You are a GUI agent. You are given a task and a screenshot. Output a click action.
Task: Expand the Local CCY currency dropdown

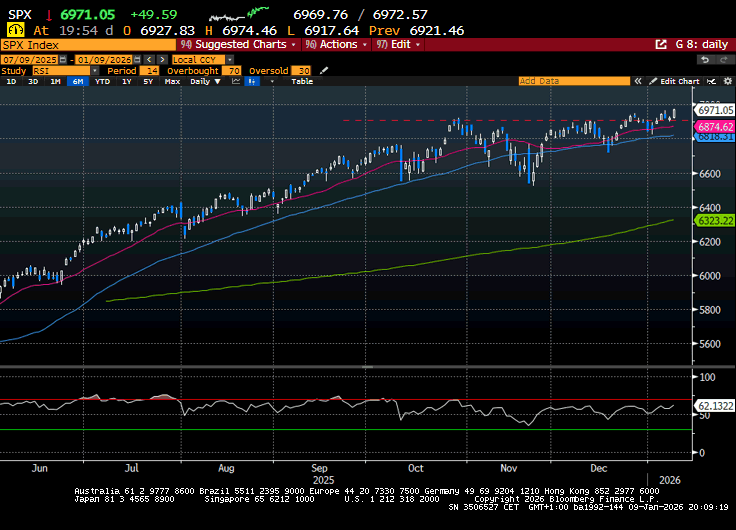[202, 59]
